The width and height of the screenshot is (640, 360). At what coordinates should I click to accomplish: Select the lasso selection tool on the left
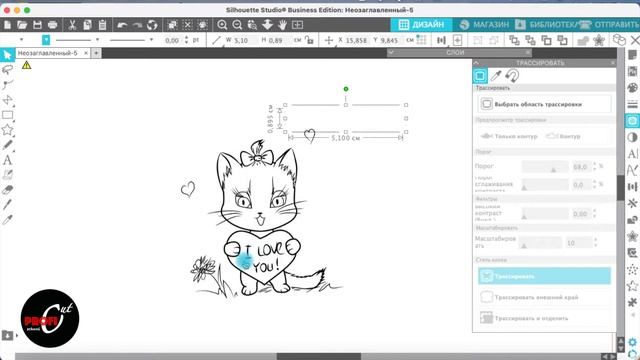pos(7,70)
